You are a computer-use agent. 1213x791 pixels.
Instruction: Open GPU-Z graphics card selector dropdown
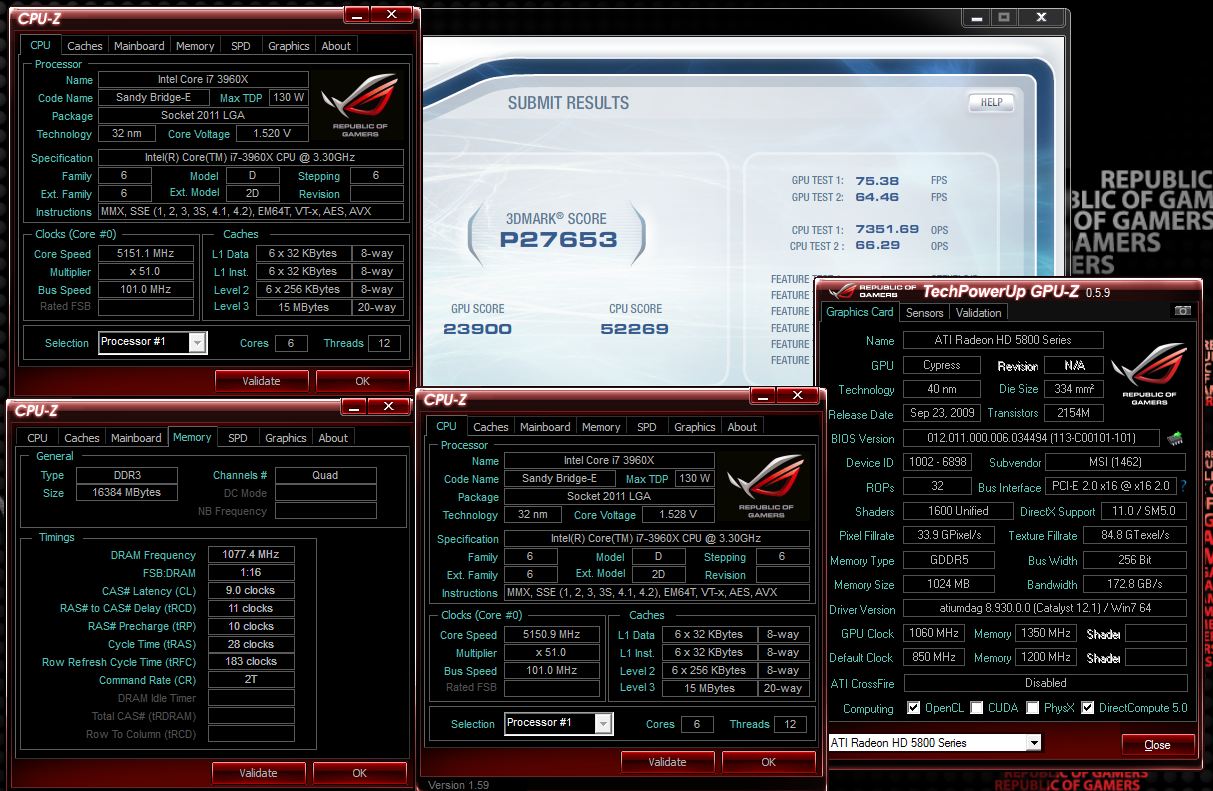click(x=935, y=743)
